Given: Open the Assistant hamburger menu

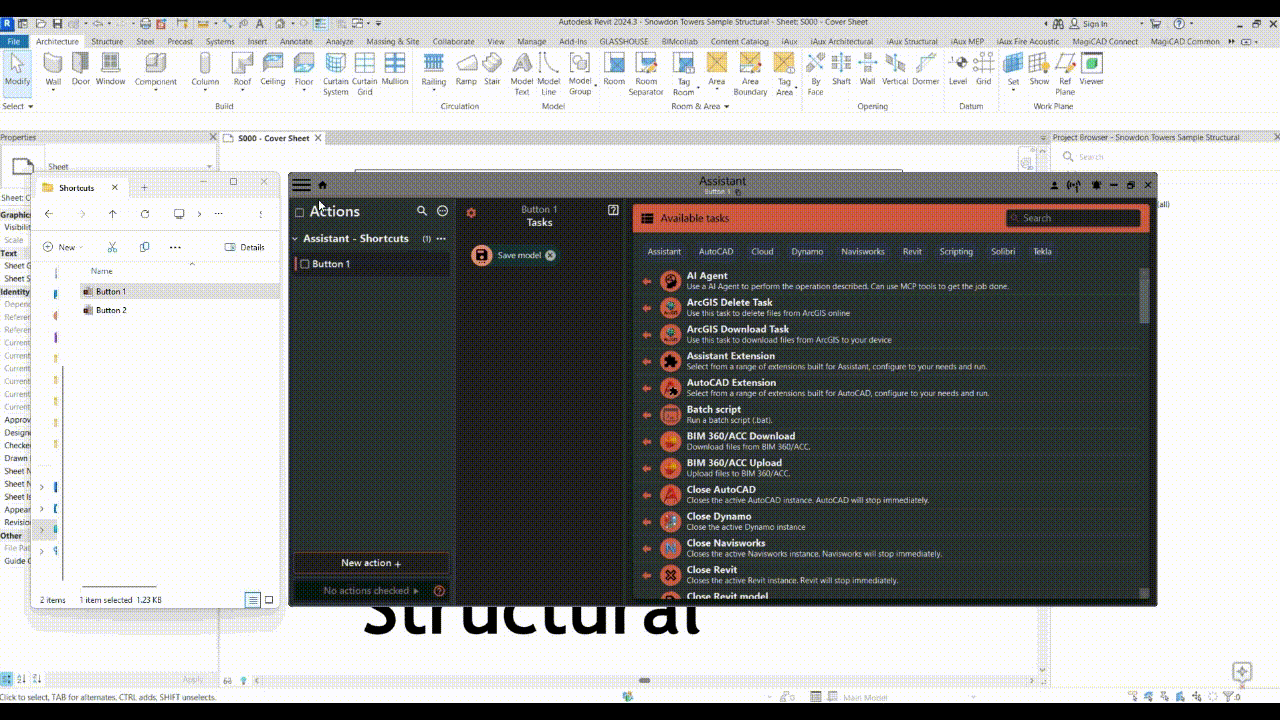Looking at the screenshot, I should pos(301,185).
